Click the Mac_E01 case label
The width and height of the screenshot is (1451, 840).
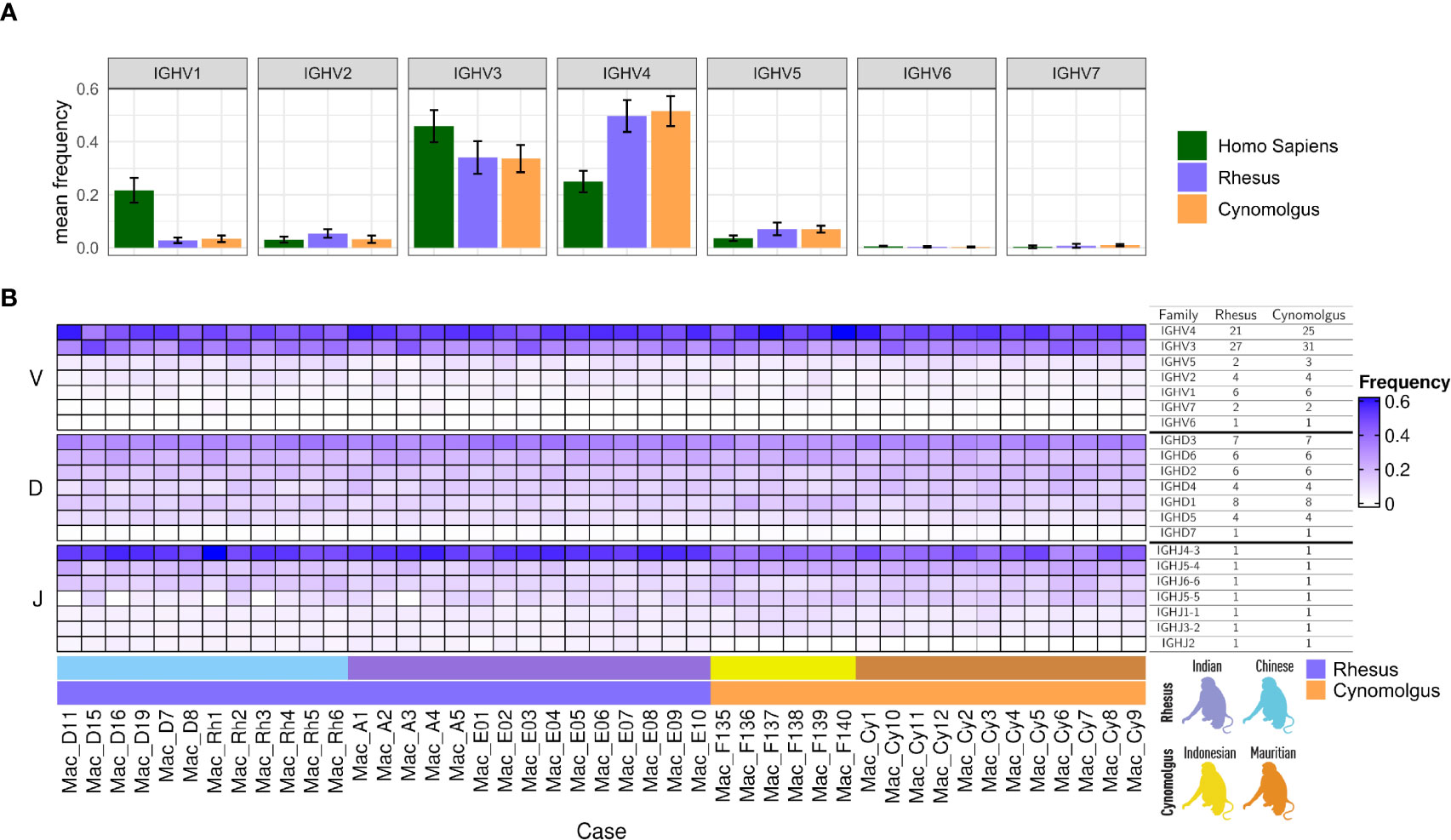pos(481,752)
